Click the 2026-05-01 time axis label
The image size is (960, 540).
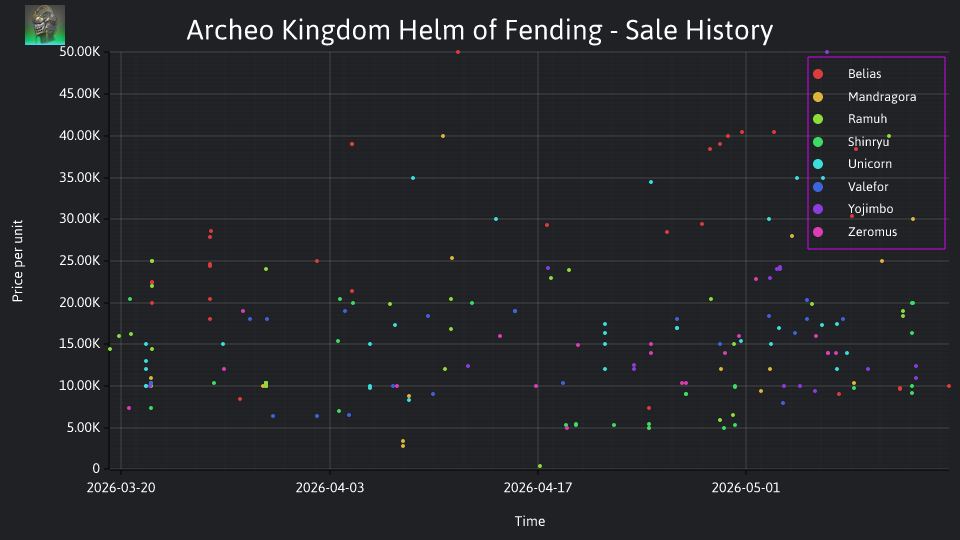tap(746, 488)
